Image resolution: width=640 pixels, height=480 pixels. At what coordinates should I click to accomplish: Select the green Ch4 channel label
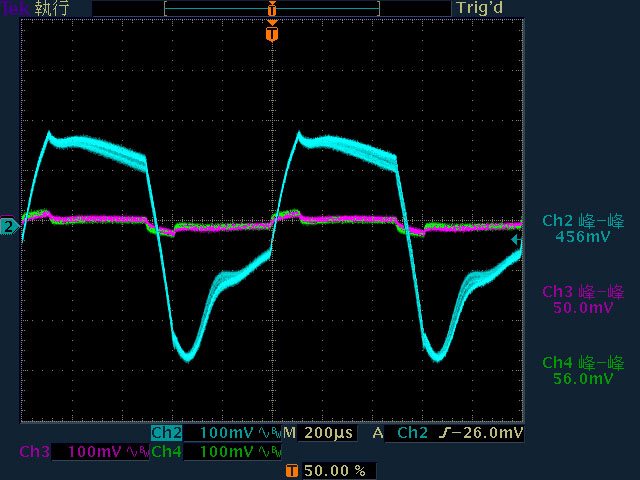click(x=166, y=452)
